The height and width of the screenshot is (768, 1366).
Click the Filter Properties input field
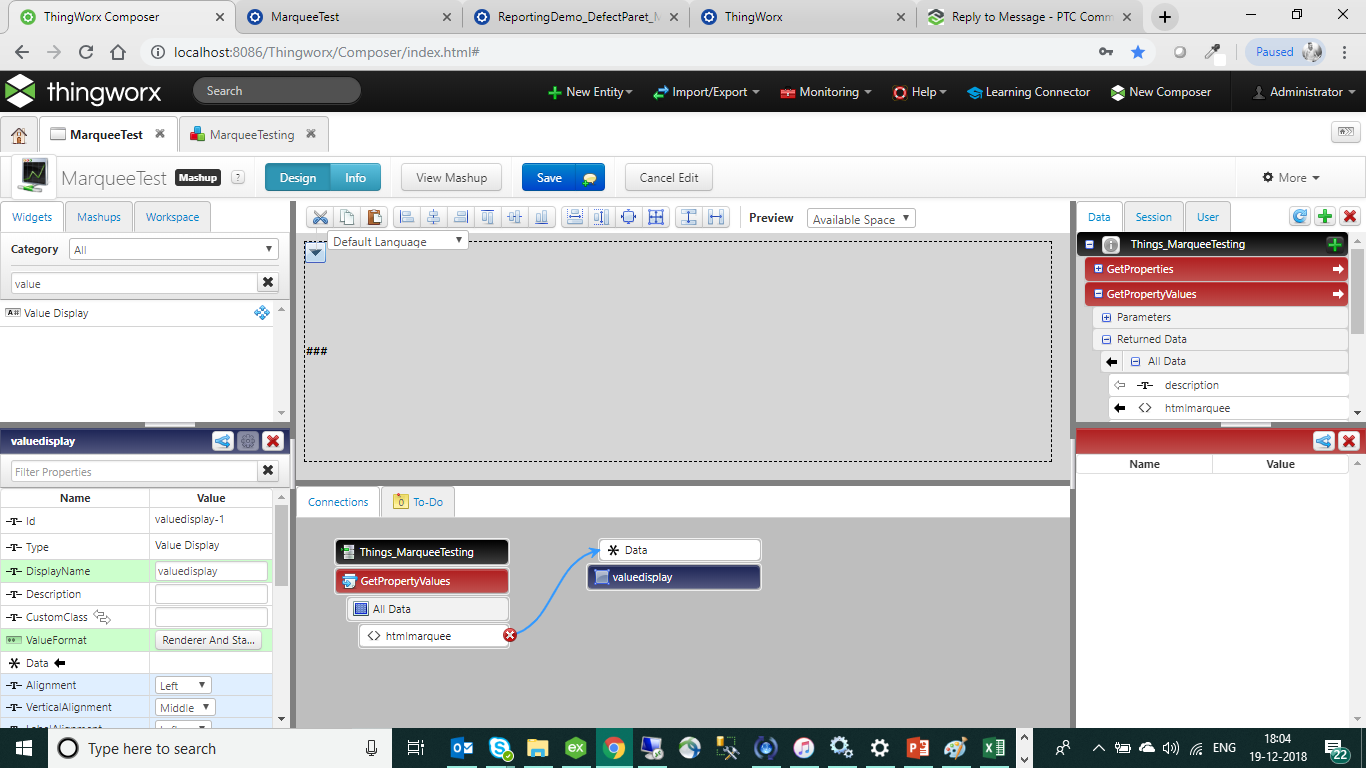coord(134,471)
